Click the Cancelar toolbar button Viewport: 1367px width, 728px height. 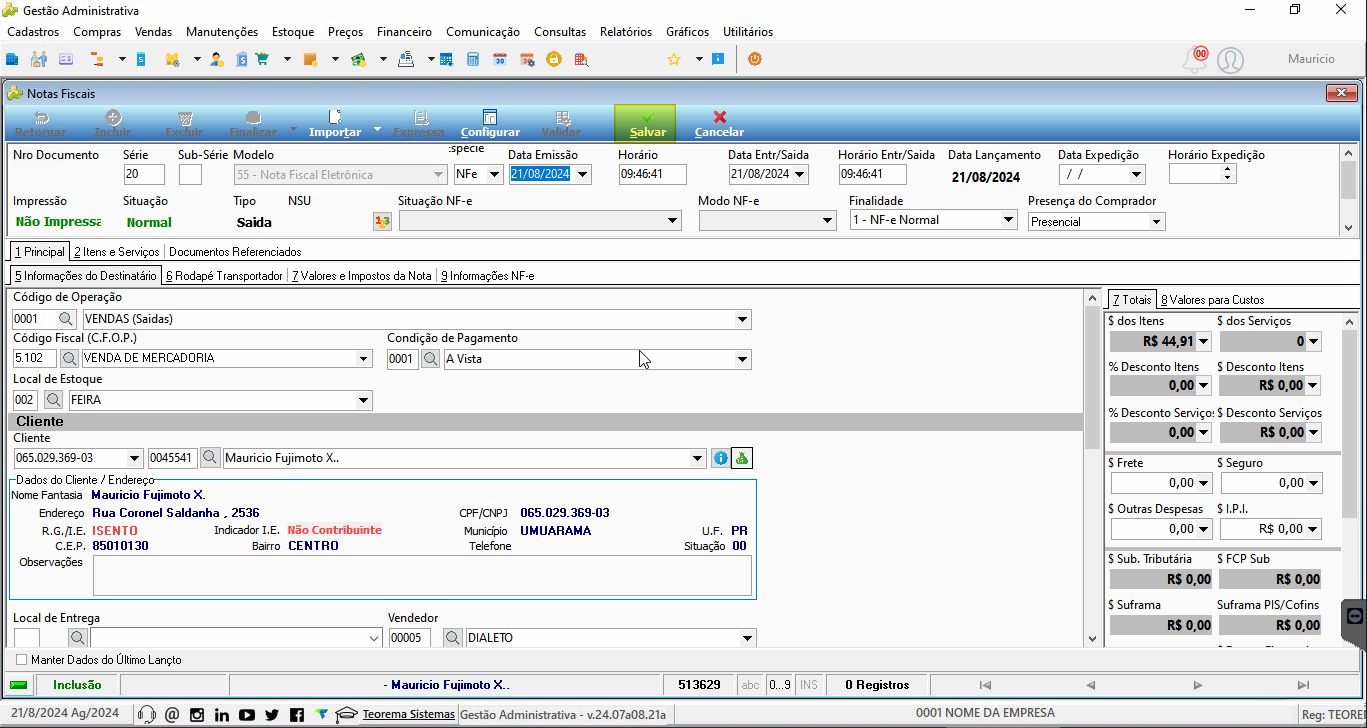point(719,124)
